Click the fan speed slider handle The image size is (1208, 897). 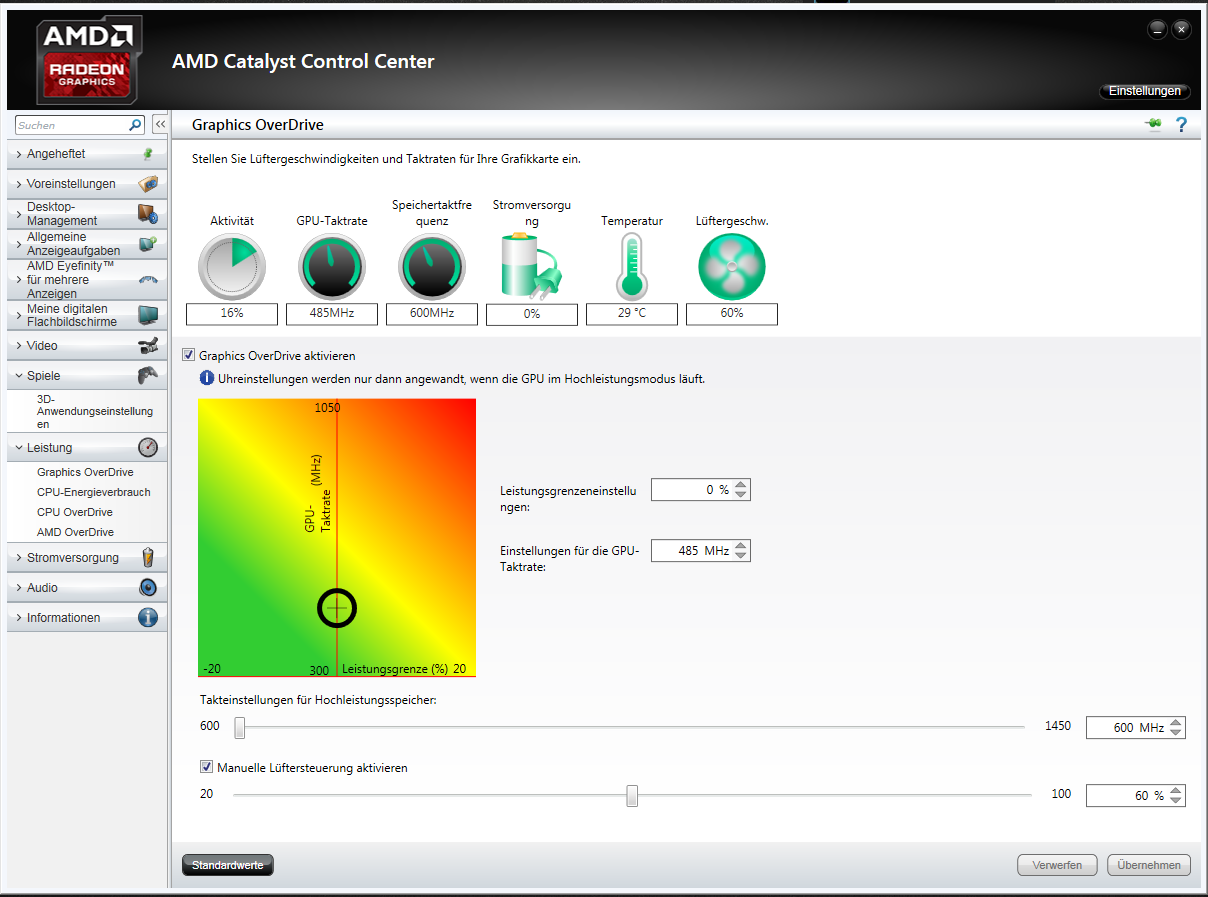pos(632,795)
